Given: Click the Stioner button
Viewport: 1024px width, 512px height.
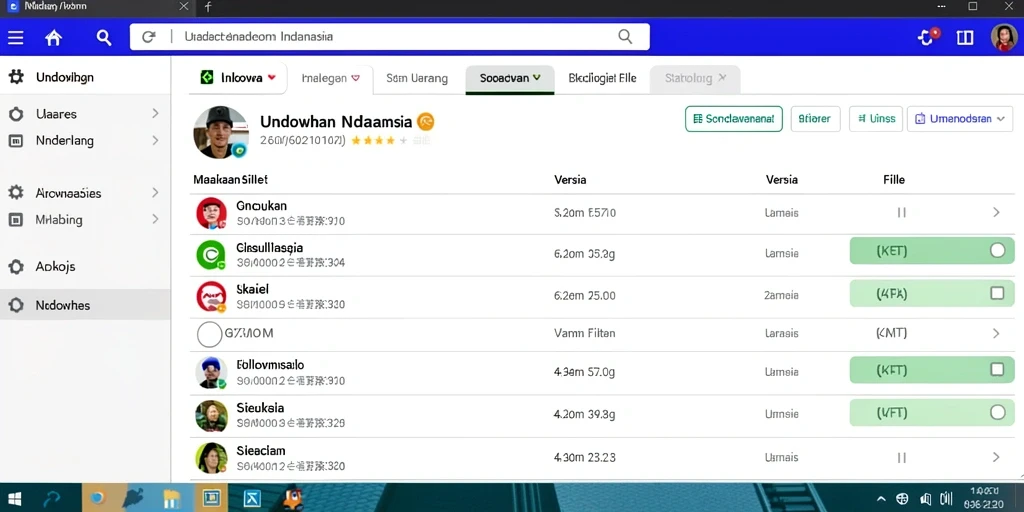Looking at the screenshot, I should coord(815,119).
